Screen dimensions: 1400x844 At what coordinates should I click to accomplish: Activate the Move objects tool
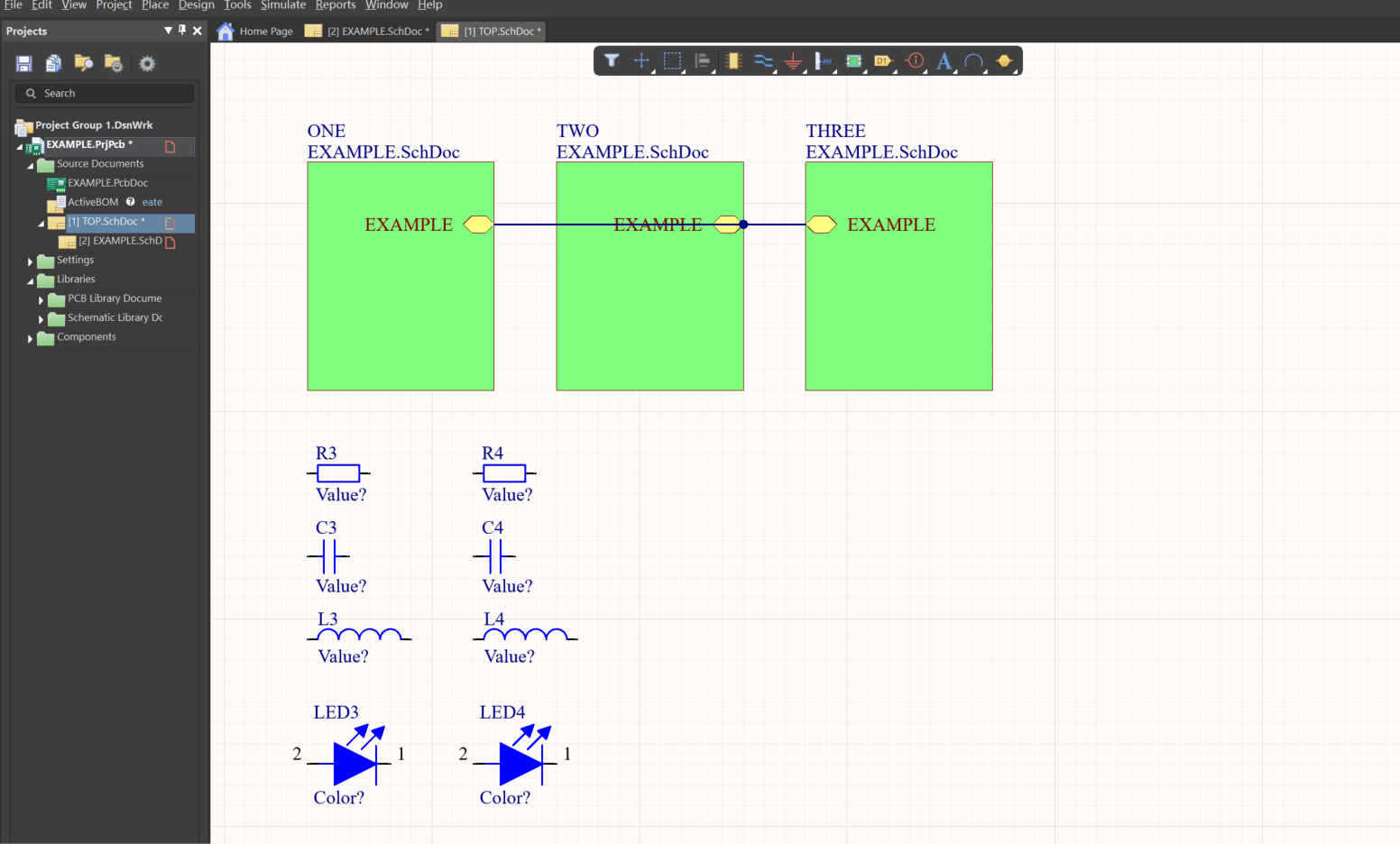click(x=641, y=60)
